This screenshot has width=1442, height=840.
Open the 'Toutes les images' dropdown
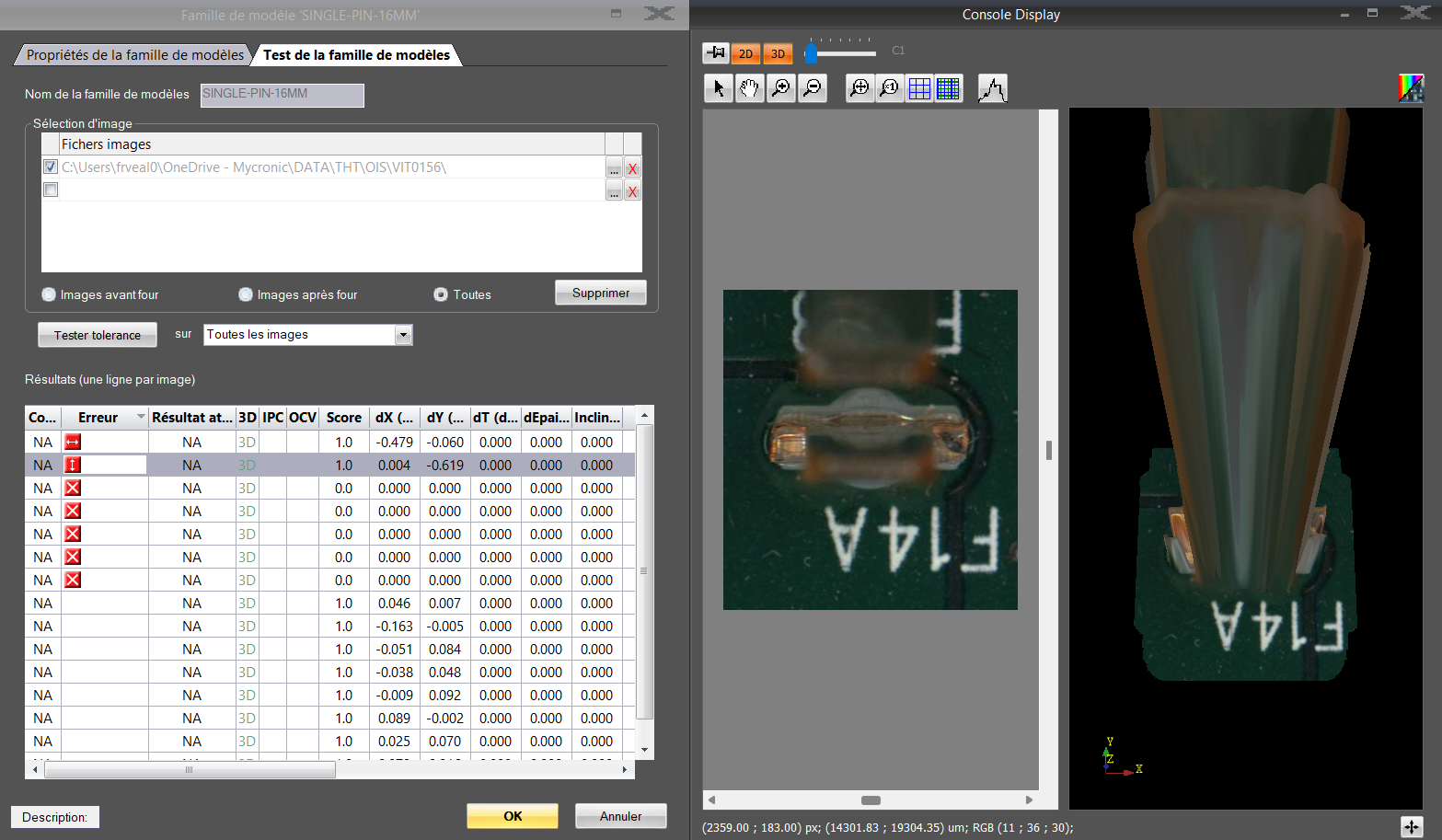[x=403, y=335]
